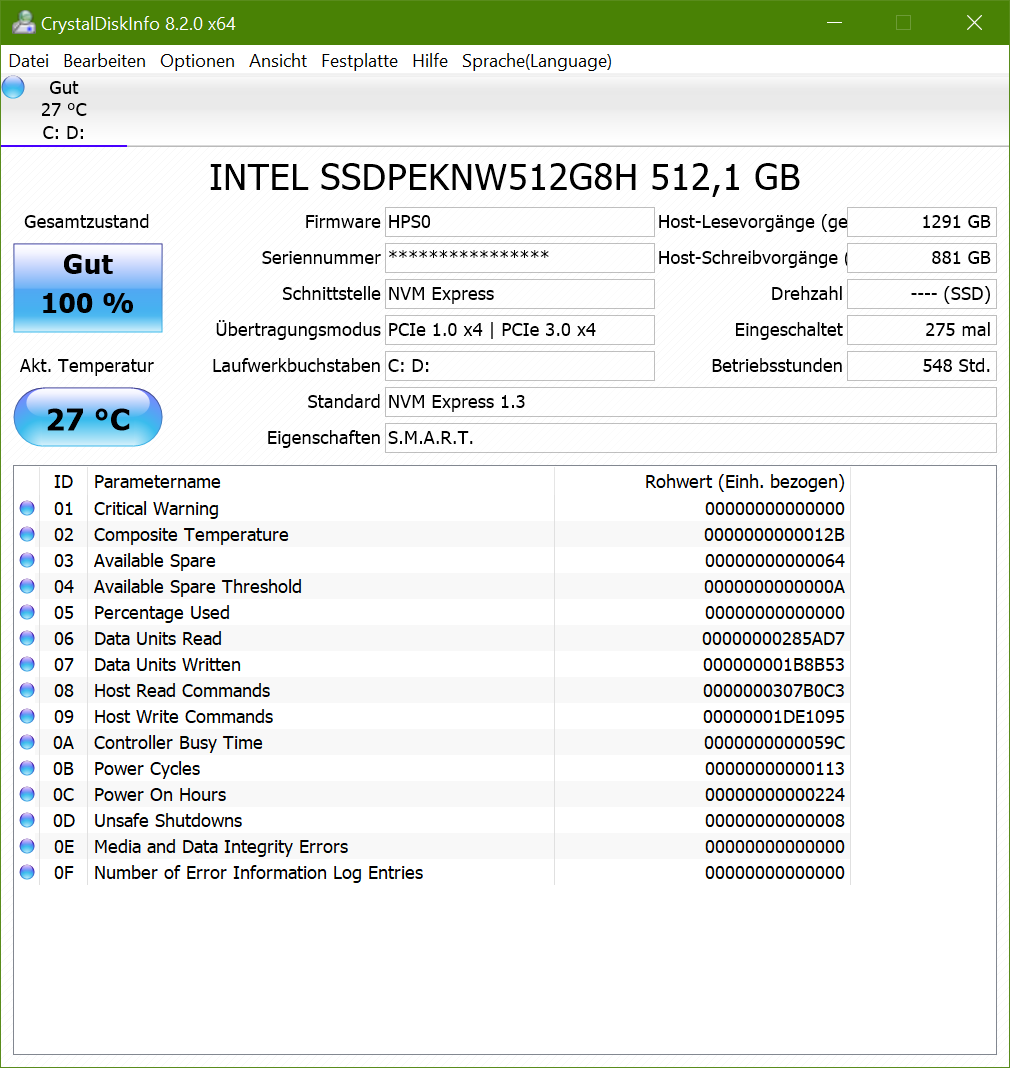Open the Datei menu
This screenshot has width=1010, height=1068.
[29, 61]
